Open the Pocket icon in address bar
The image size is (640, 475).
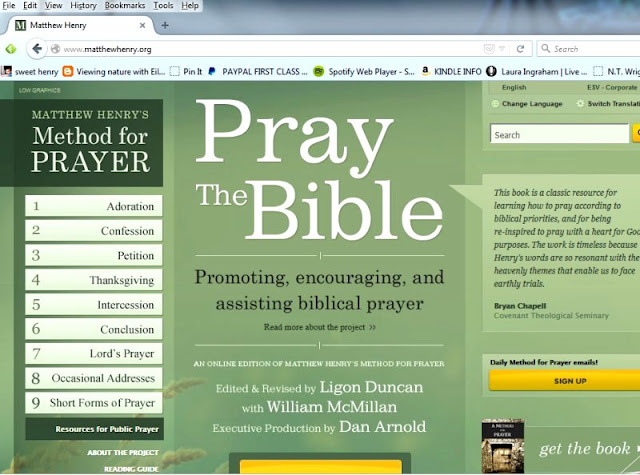(x=489, y=49)
